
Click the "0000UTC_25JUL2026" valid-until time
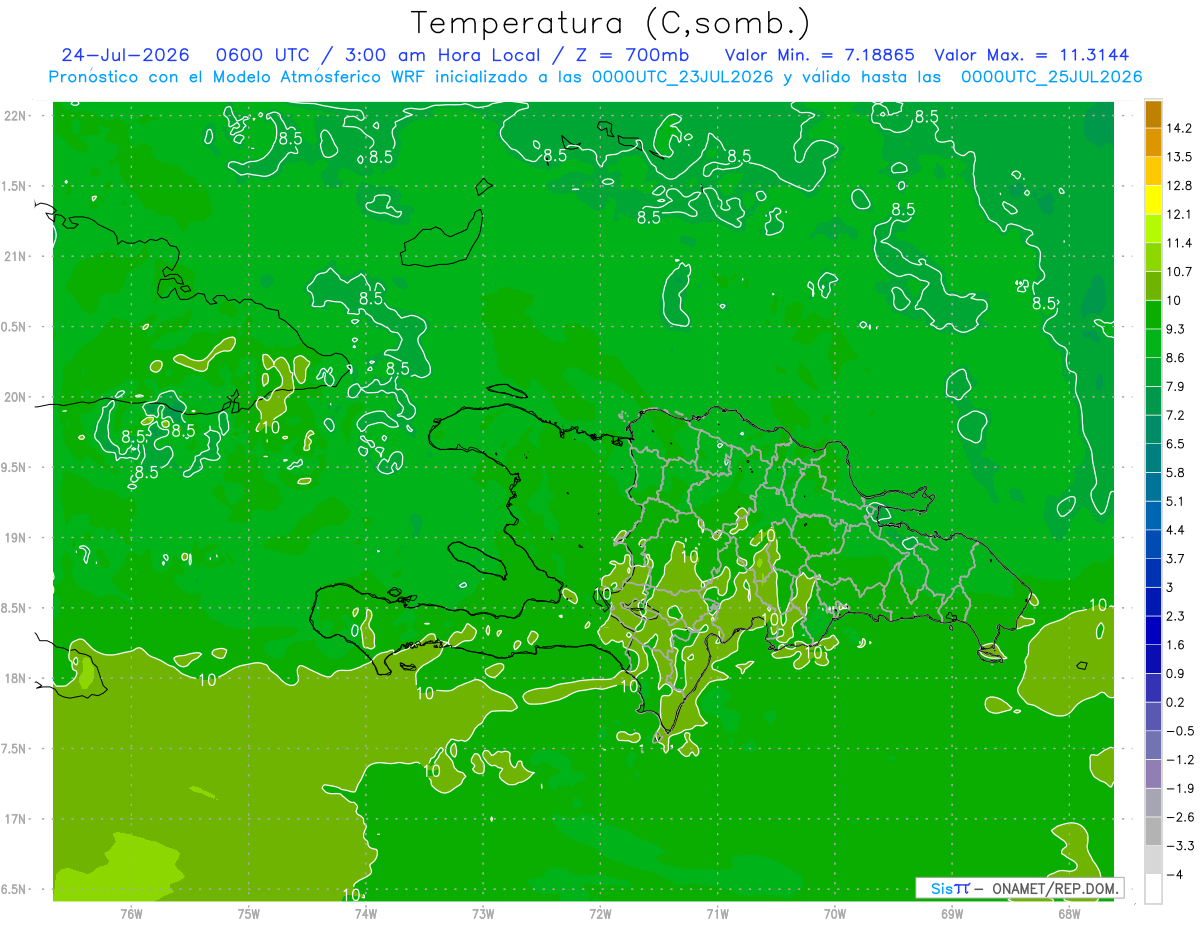pyautogui.click(x=1051, y=77)
